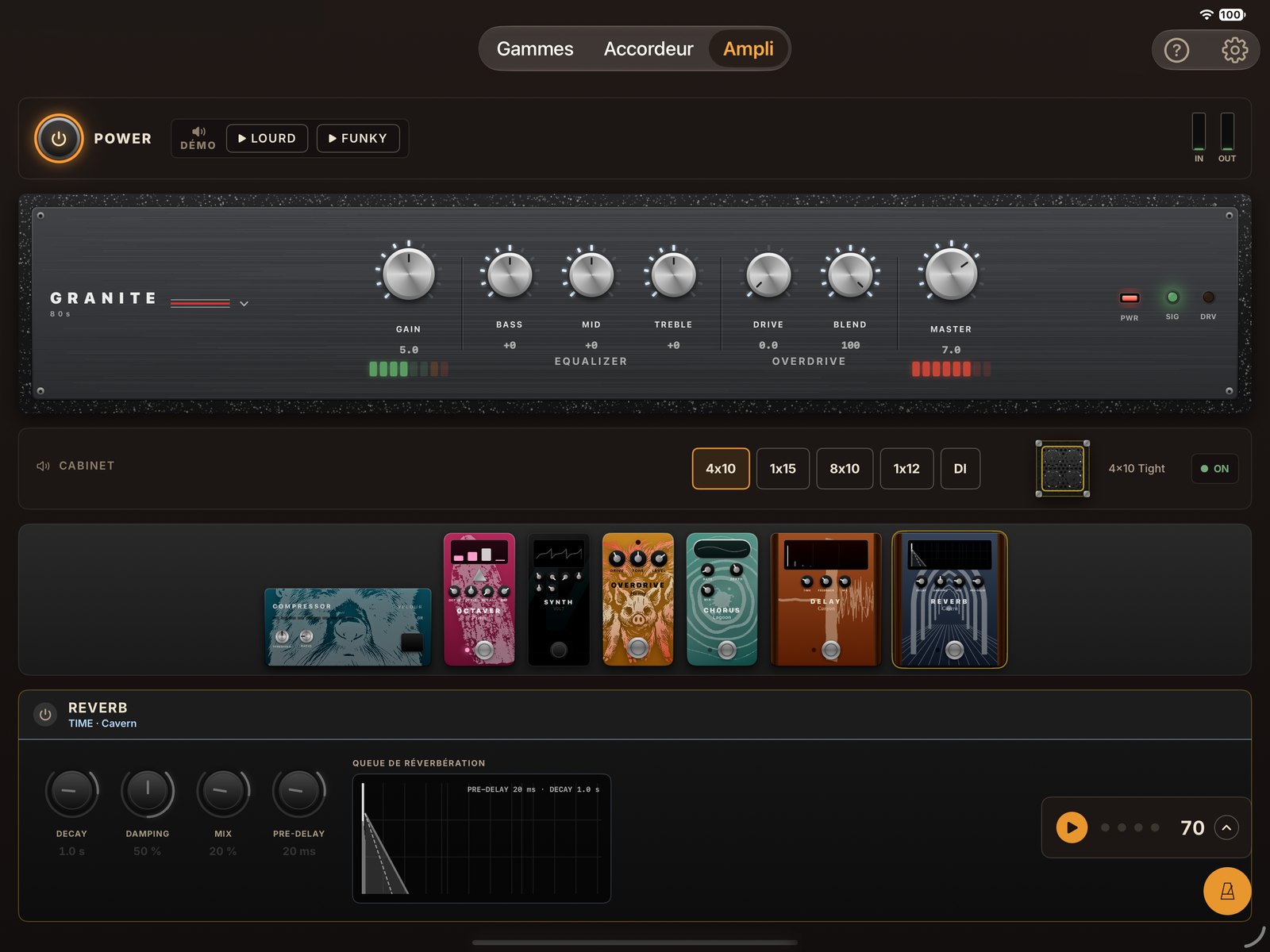1270x952 pixels.
Task: Start the metronome play button
Action: [x=1072, y=827]
